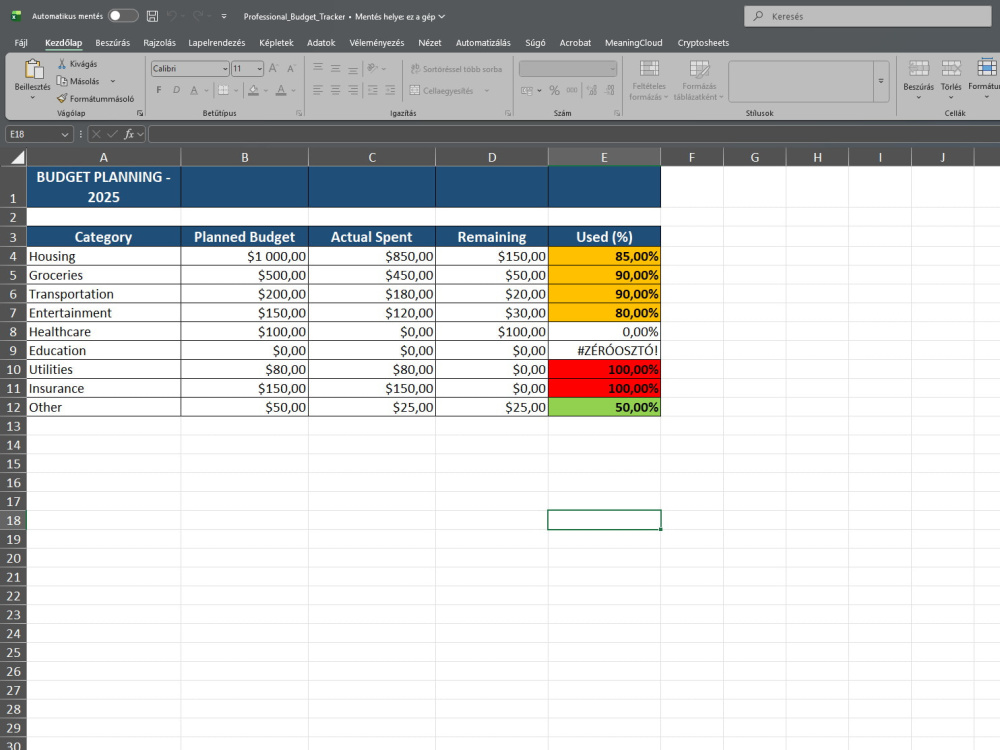1000x750 pixels.
Task: Click the accounting number format icon
Action: [526, 90]
